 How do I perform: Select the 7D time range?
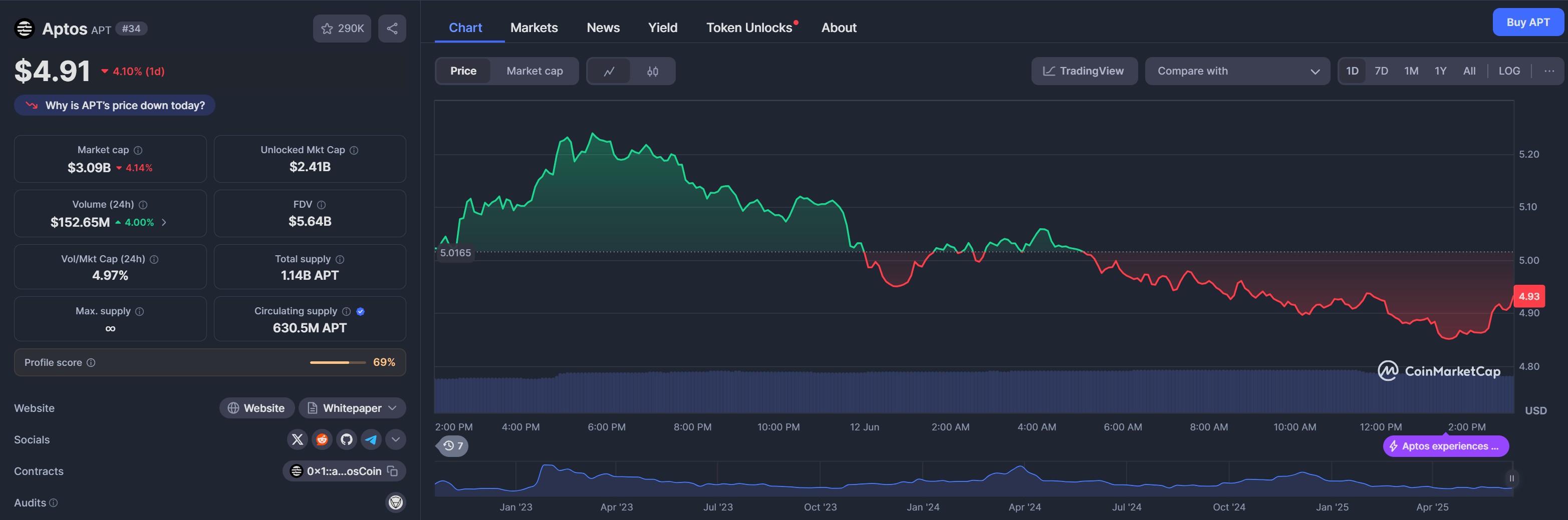1381,71
